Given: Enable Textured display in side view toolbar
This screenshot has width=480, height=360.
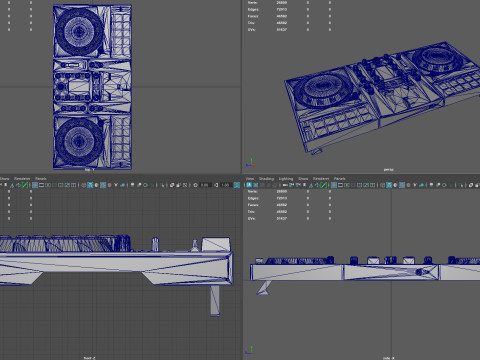Looking at the screenshot, I should [x=408, y=185].
